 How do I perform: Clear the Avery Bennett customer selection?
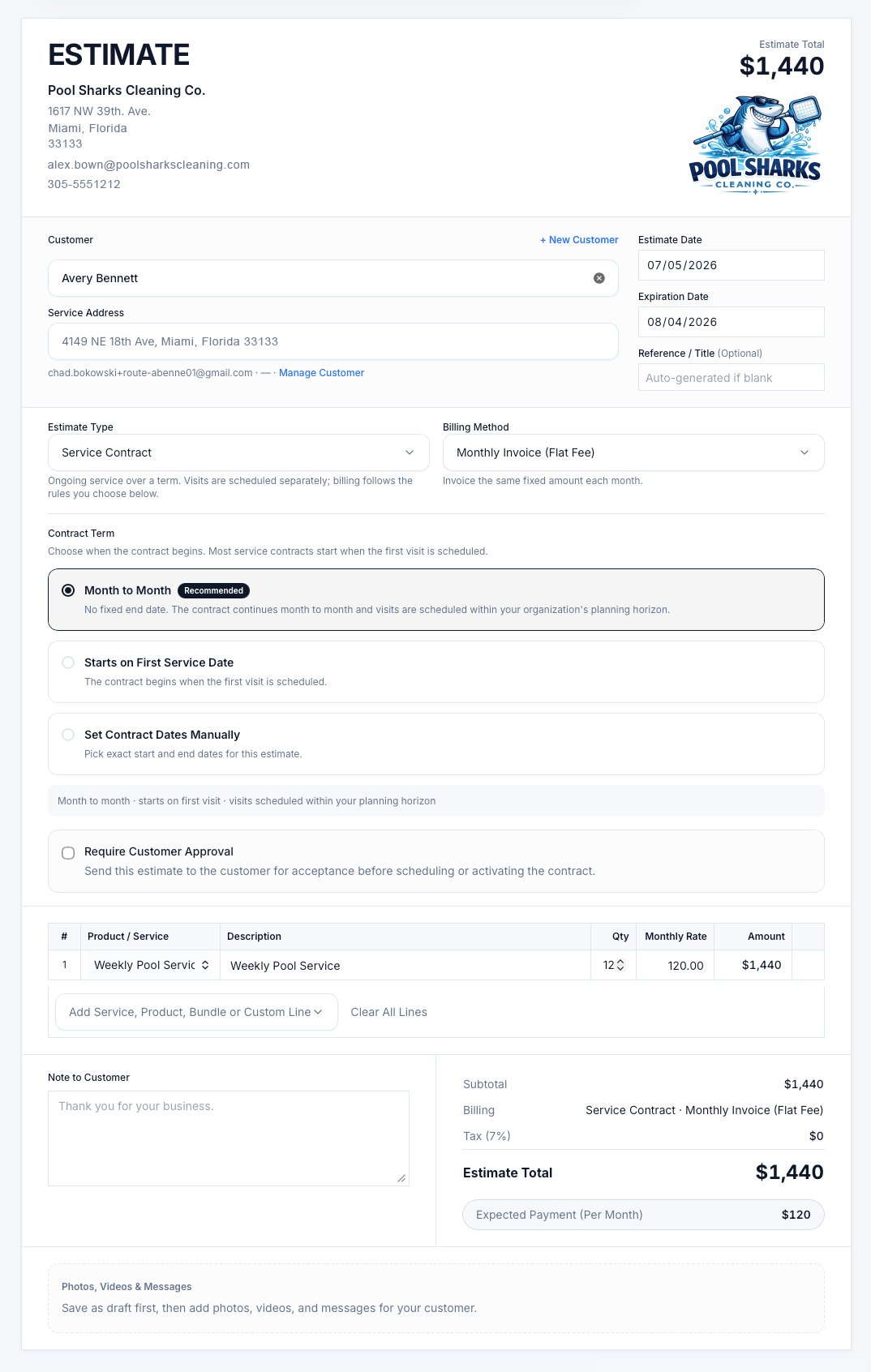[599, 278]
